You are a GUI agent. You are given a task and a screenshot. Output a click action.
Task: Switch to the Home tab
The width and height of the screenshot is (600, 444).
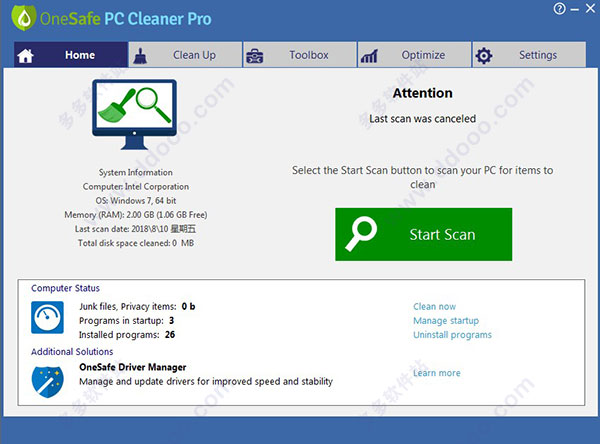pyautogui.click(x=71, y=55)
